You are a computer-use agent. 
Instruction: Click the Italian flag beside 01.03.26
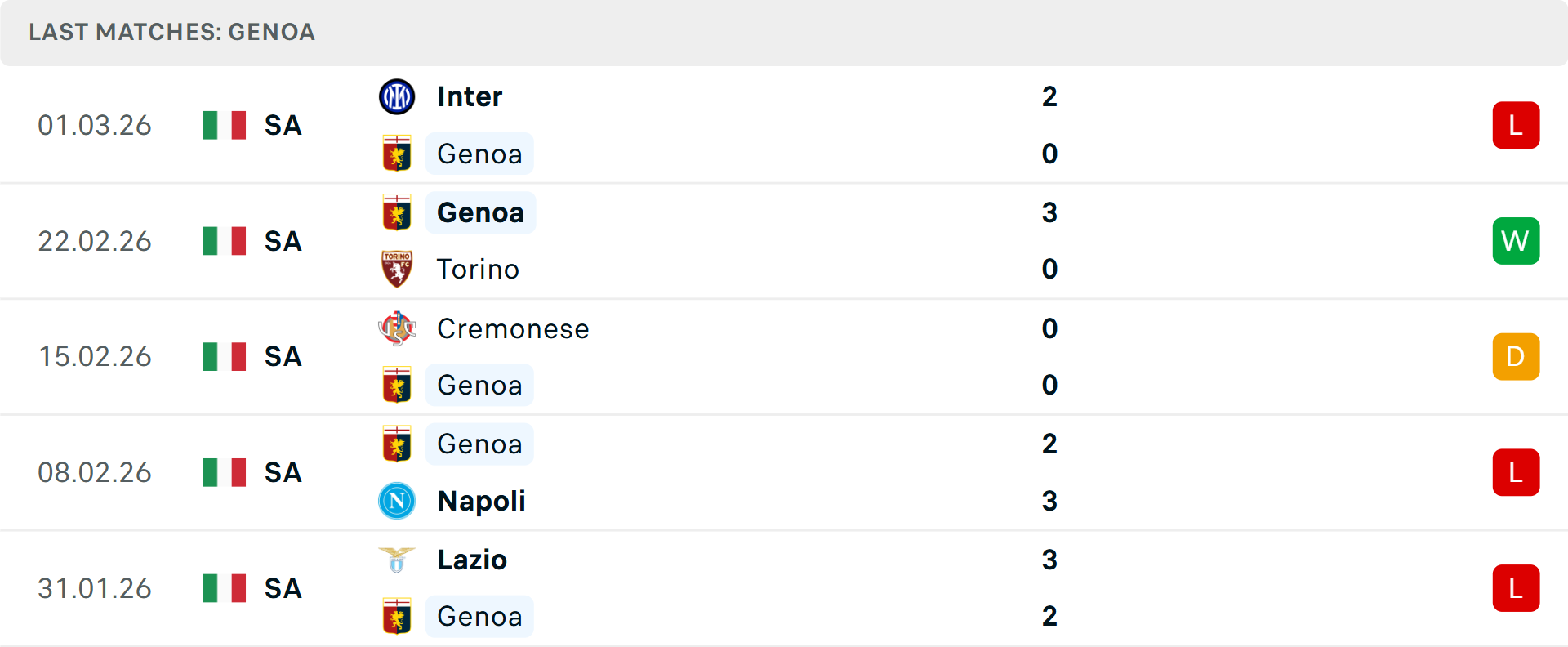(x=224, y=125)
